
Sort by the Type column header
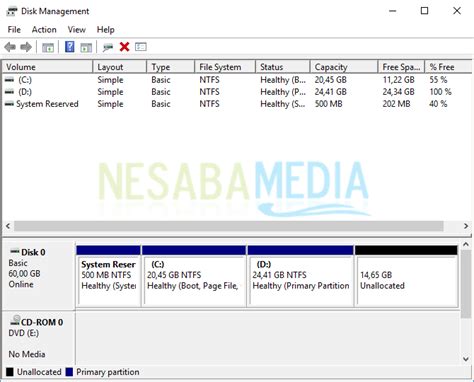[x=170, y=67]
